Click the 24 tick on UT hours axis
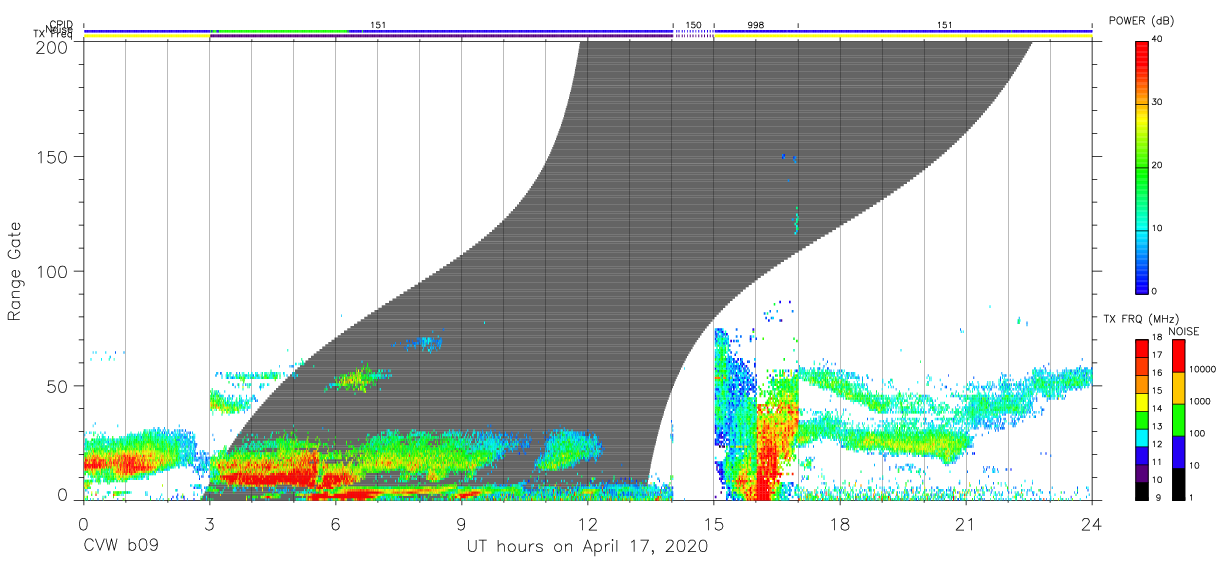Screen dimensions: 1228x567 point(1092,522)
